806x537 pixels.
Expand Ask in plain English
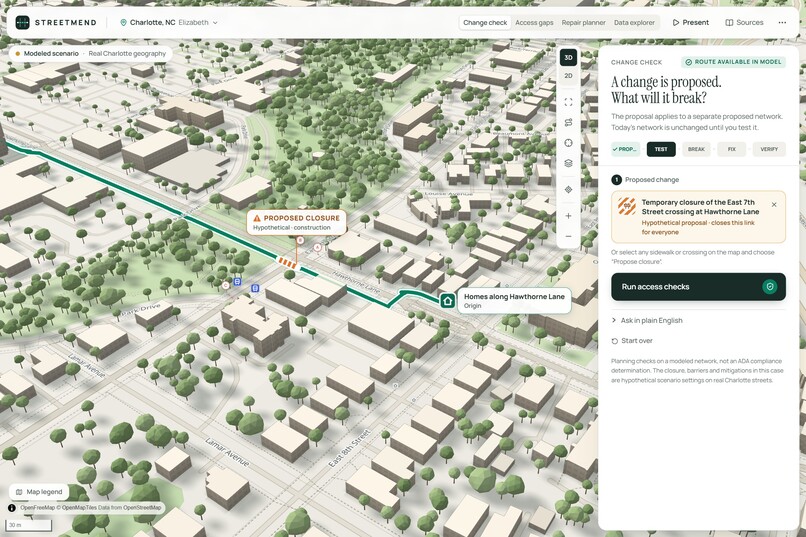[647, 320]
